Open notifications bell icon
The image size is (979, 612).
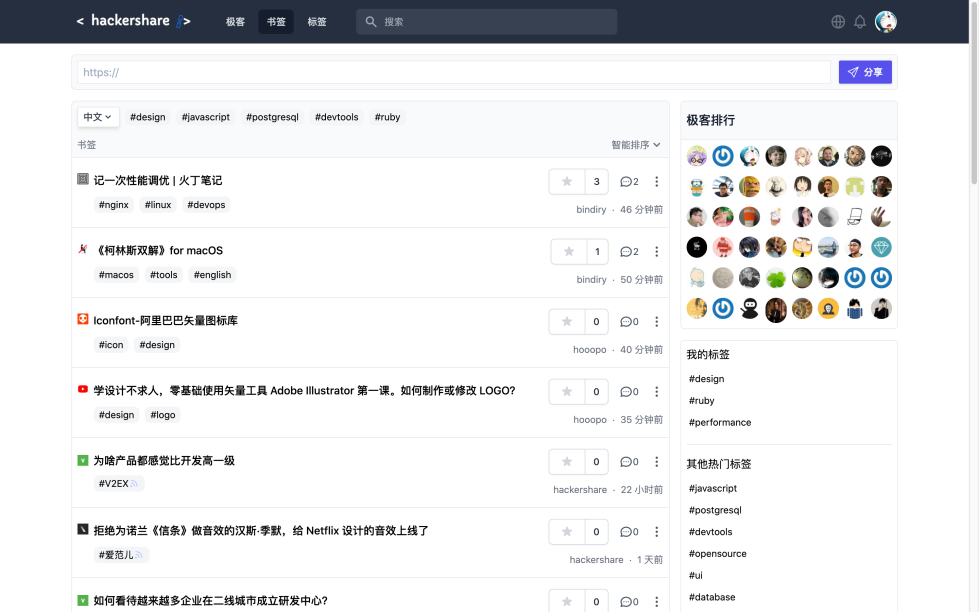tap(860, 22)
